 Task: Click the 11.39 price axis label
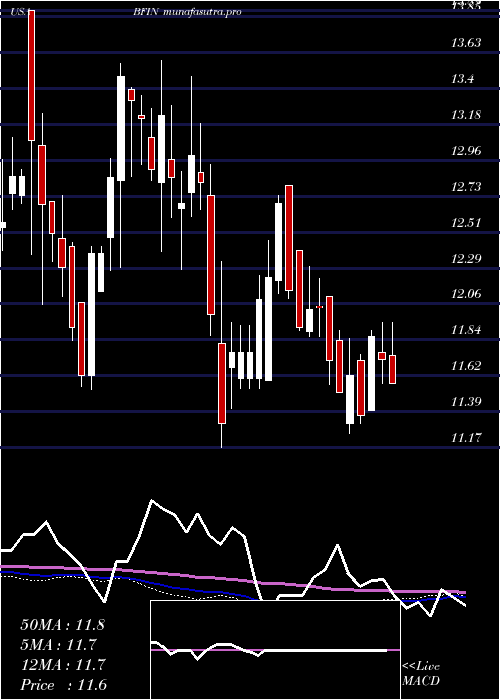click(466, 401)
